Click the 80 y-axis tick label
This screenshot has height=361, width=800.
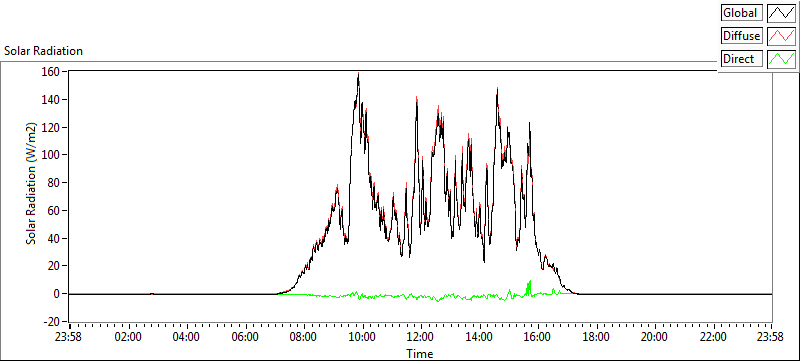pos(54,183)
